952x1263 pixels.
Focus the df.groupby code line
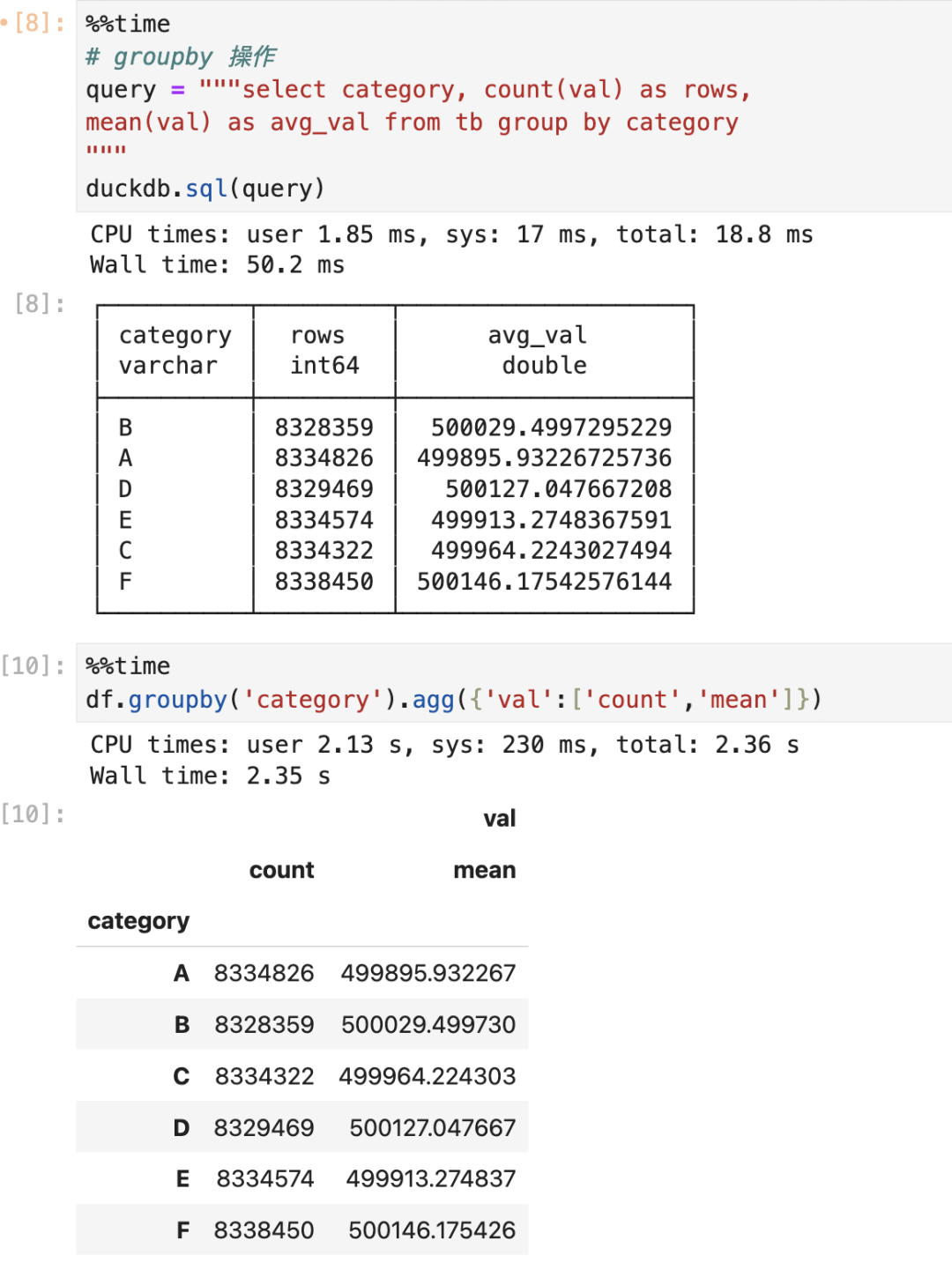pos(453,700)
